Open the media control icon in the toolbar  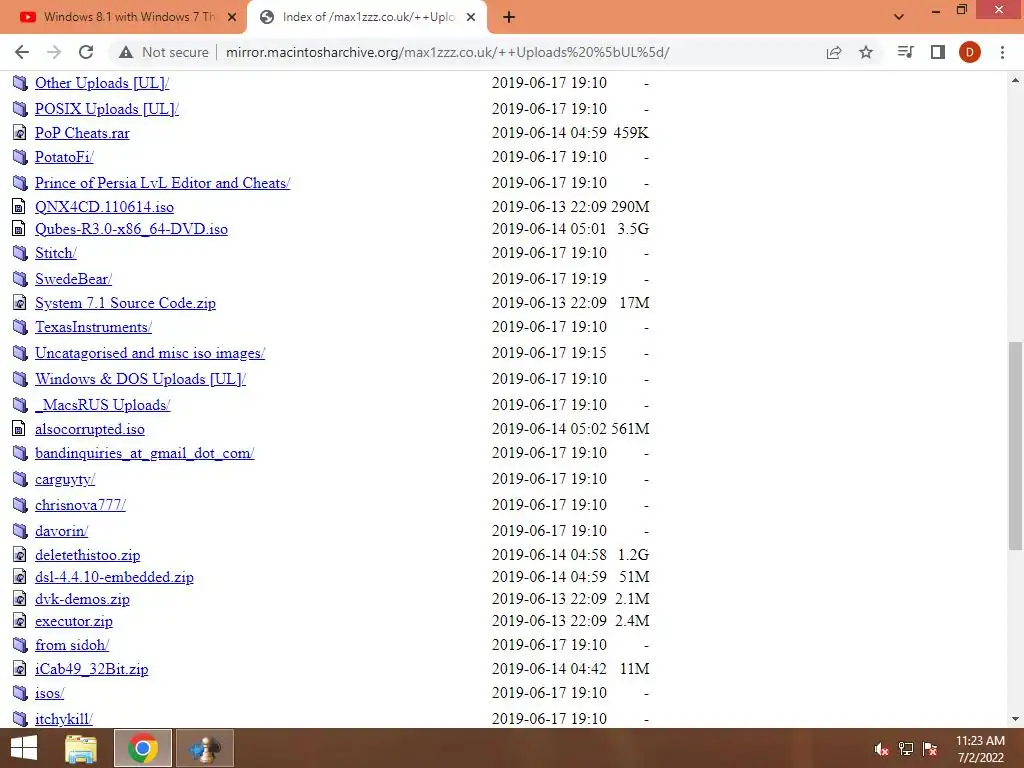pos(905,52)
